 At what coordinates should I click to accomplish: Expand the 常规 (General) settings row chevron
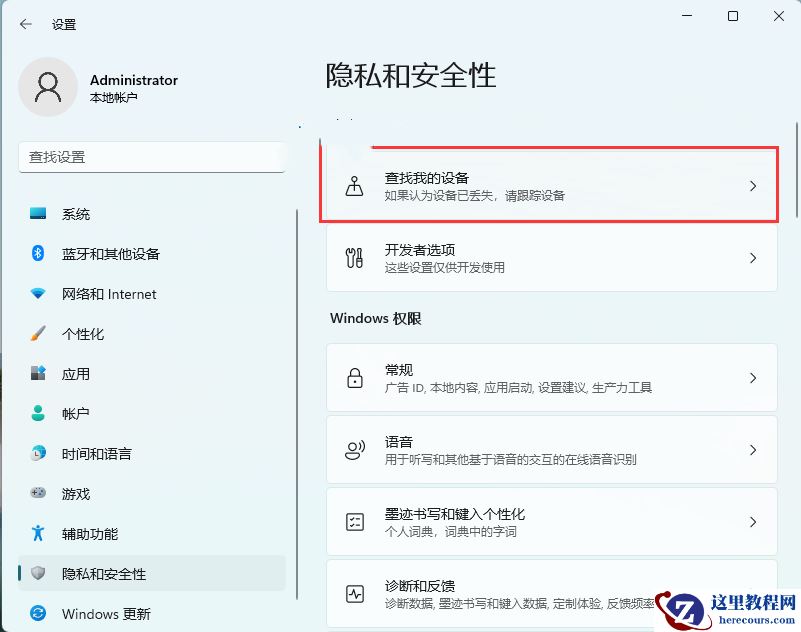coord(753,378)
